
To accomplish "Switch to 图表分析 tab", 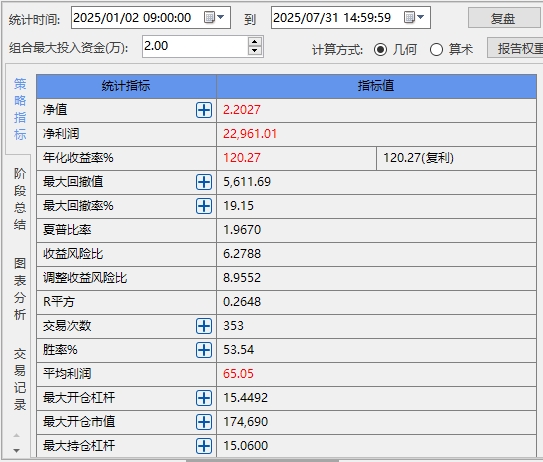I will tap(20, 289).
